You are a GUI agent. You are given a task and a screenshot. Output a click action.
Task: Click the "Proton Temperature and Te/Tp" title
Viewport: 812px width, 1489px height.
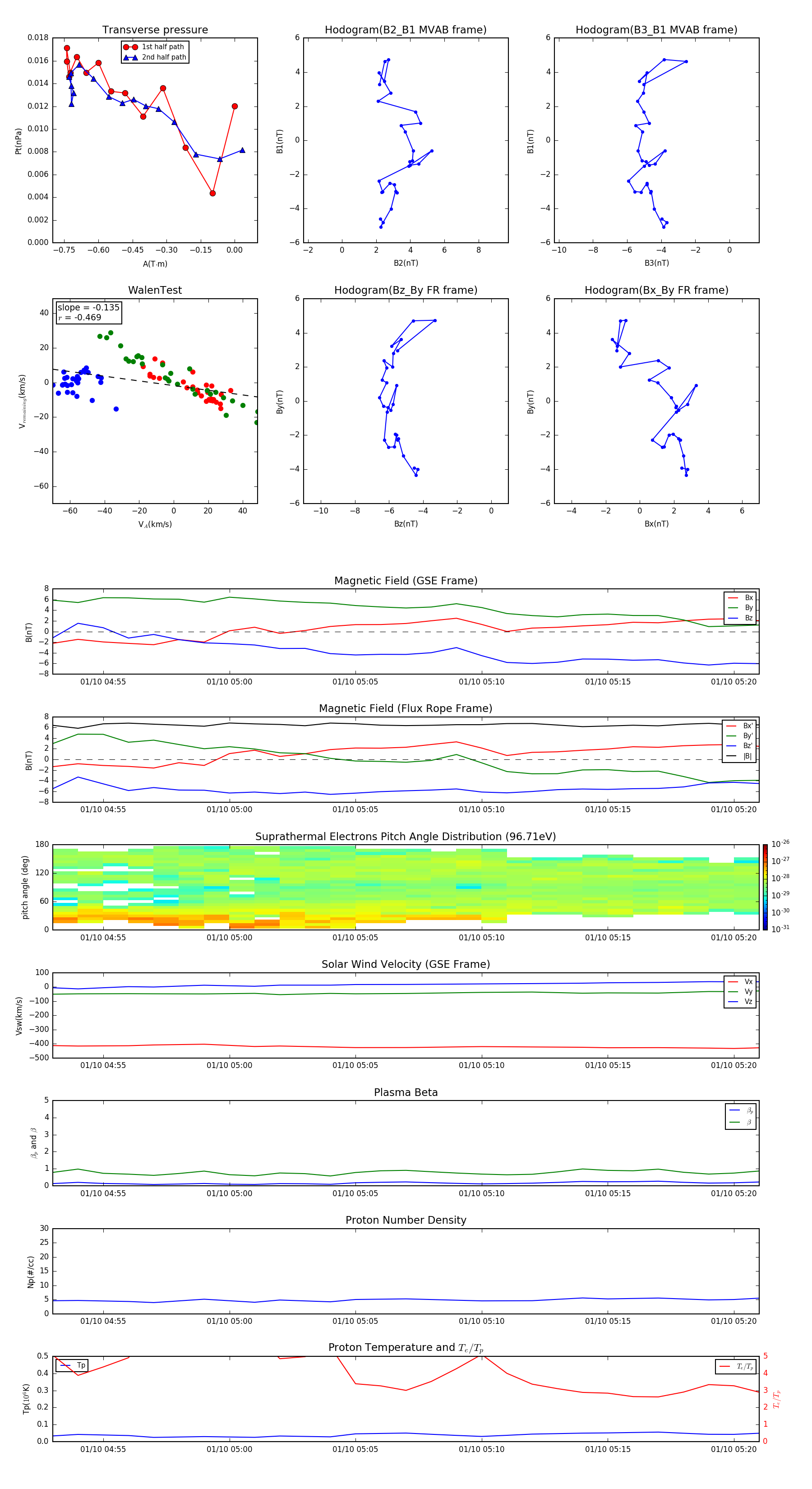406,1348
